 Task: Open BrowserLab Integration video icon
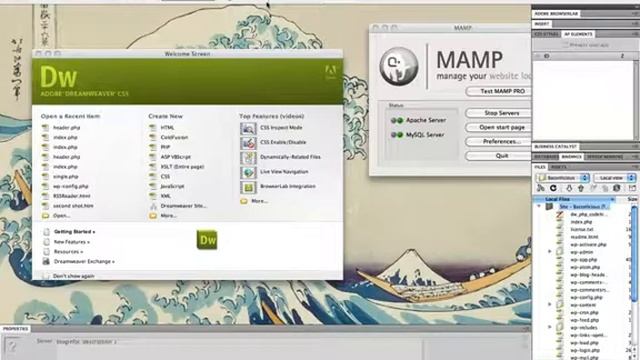(x=248, y=187)
